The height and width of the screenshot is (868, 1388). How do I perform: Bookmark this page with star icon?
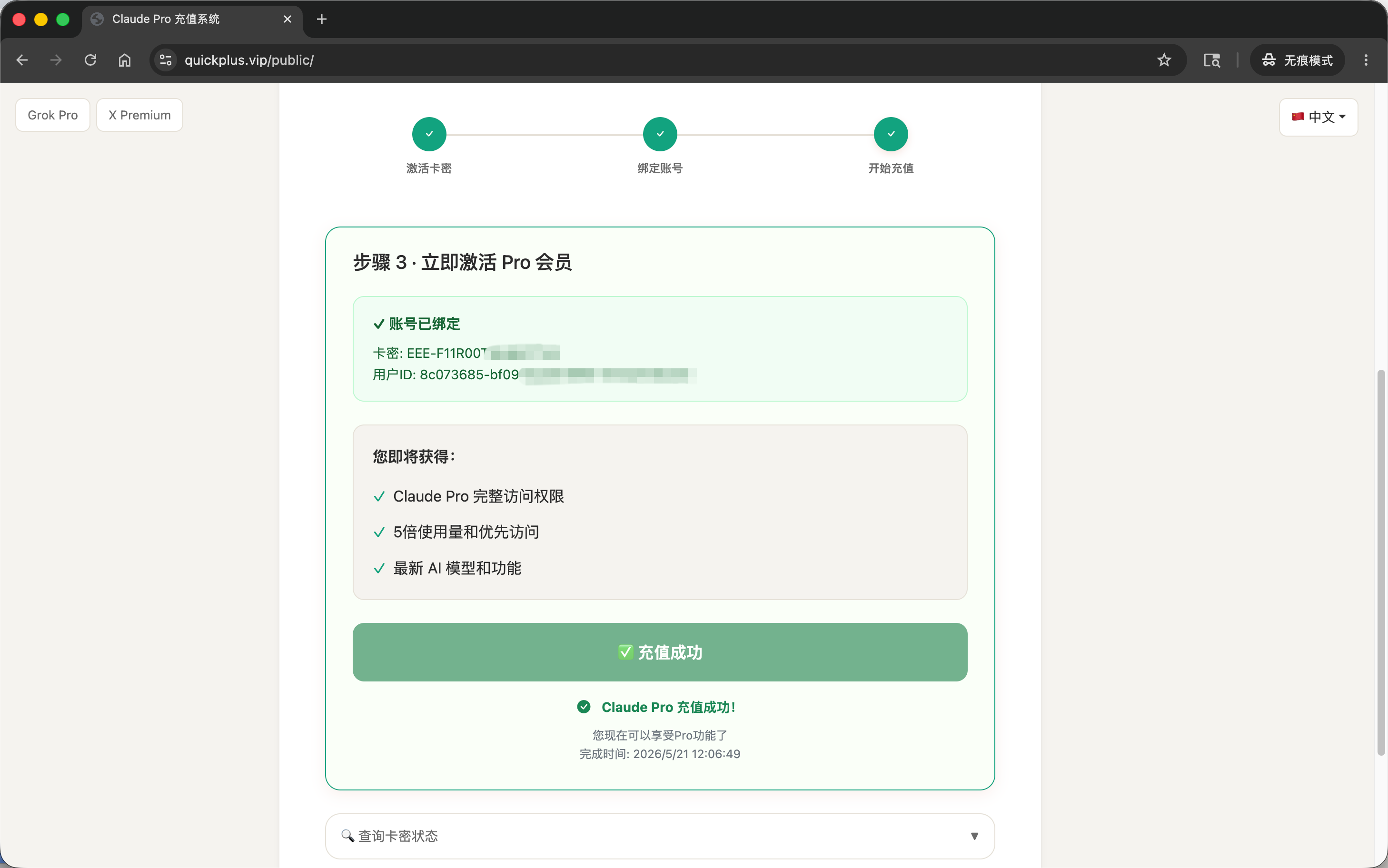pyautogui.click(x=1163, y=59)
